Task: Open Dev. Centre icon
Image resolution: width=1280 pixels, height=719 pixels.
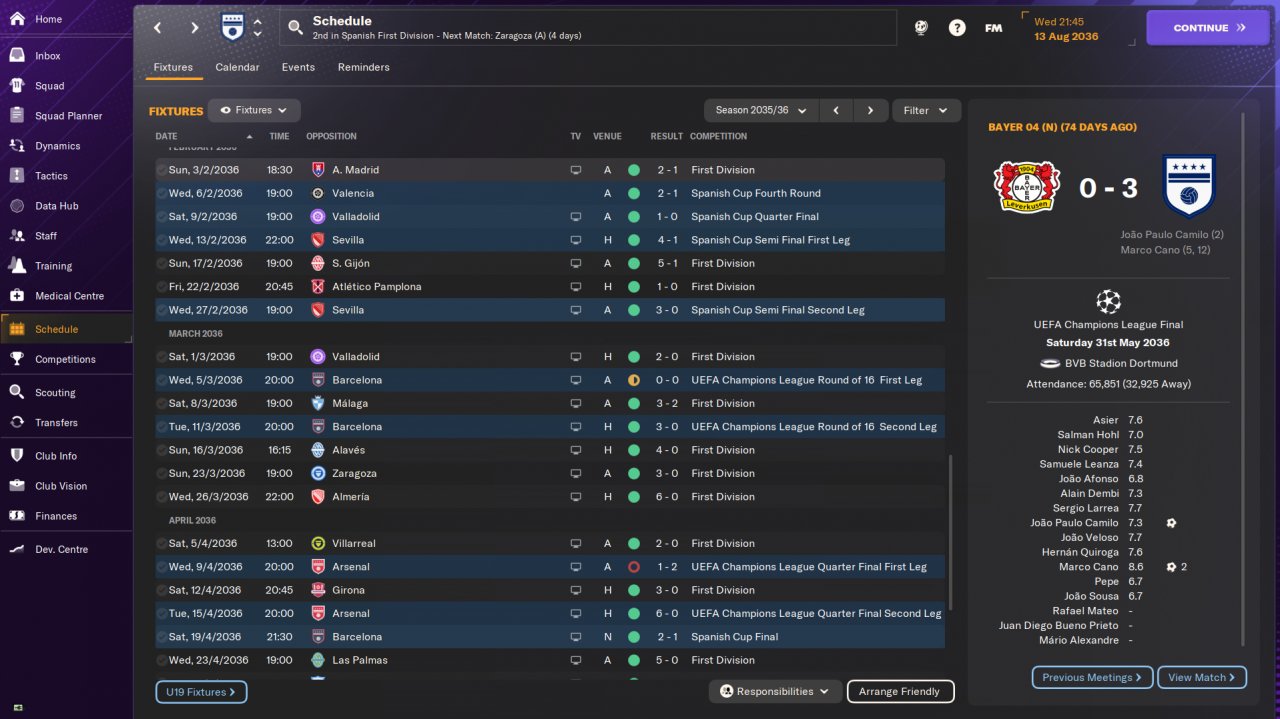Action: (x=17, y=549)
